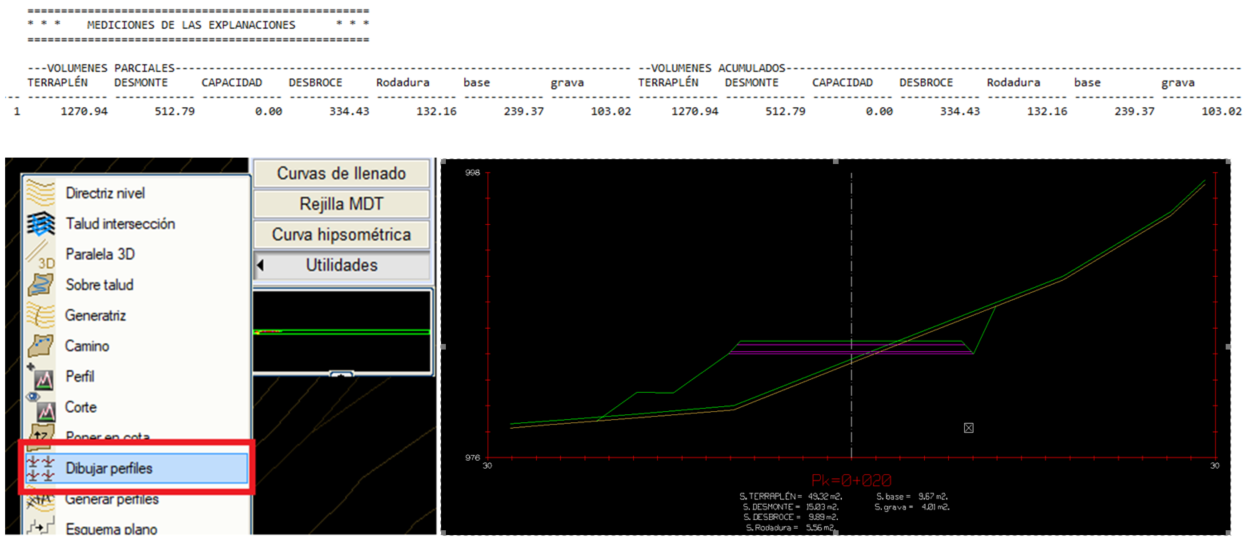Pick the Paralela 3D icon
The height and width of the screenshot is (542, 1248).
(40, 254)
